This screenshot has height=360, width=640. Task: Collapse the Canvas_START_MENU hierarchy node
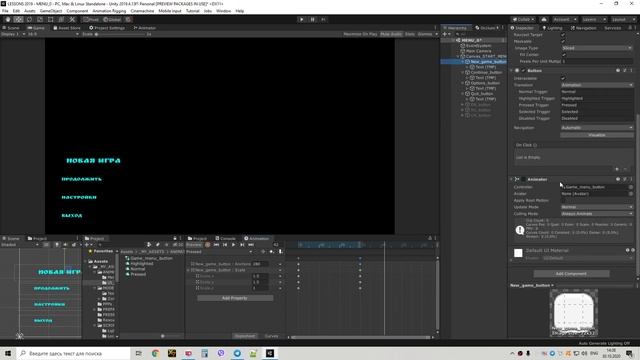tap(458, 56)
